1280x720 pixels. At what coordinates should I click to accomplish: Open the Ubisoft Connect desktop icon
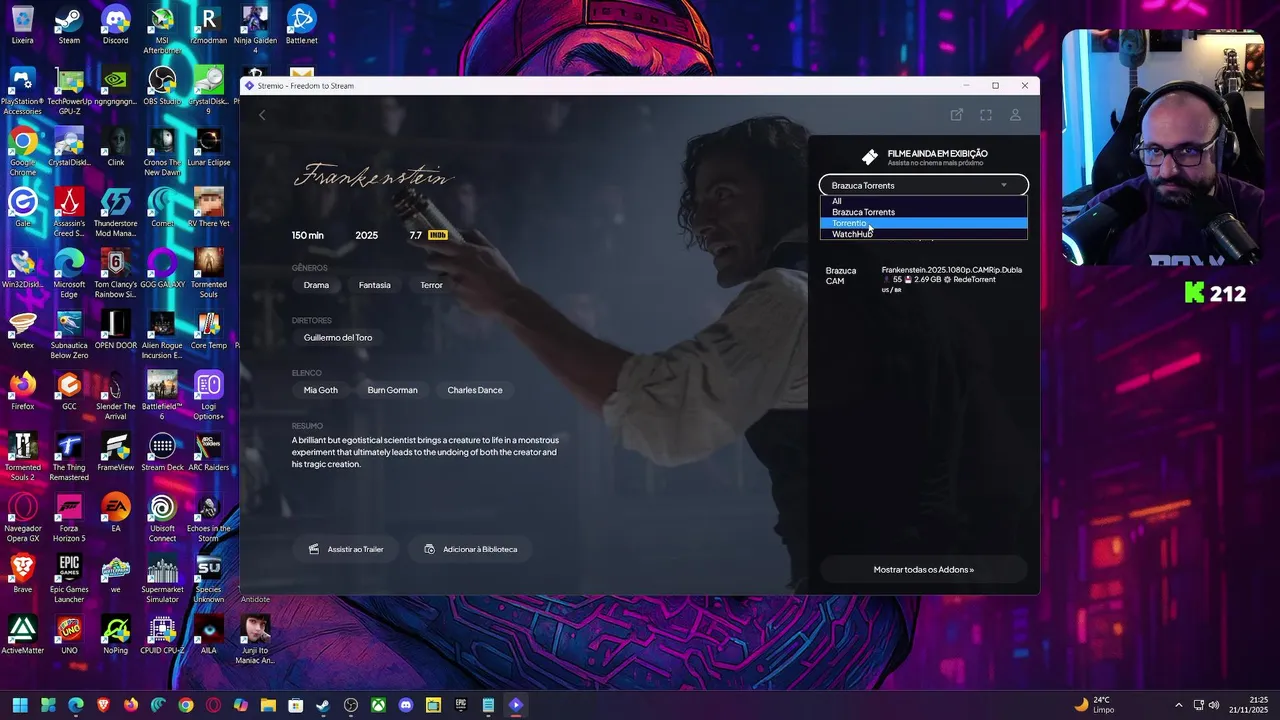tap(162, 518)
